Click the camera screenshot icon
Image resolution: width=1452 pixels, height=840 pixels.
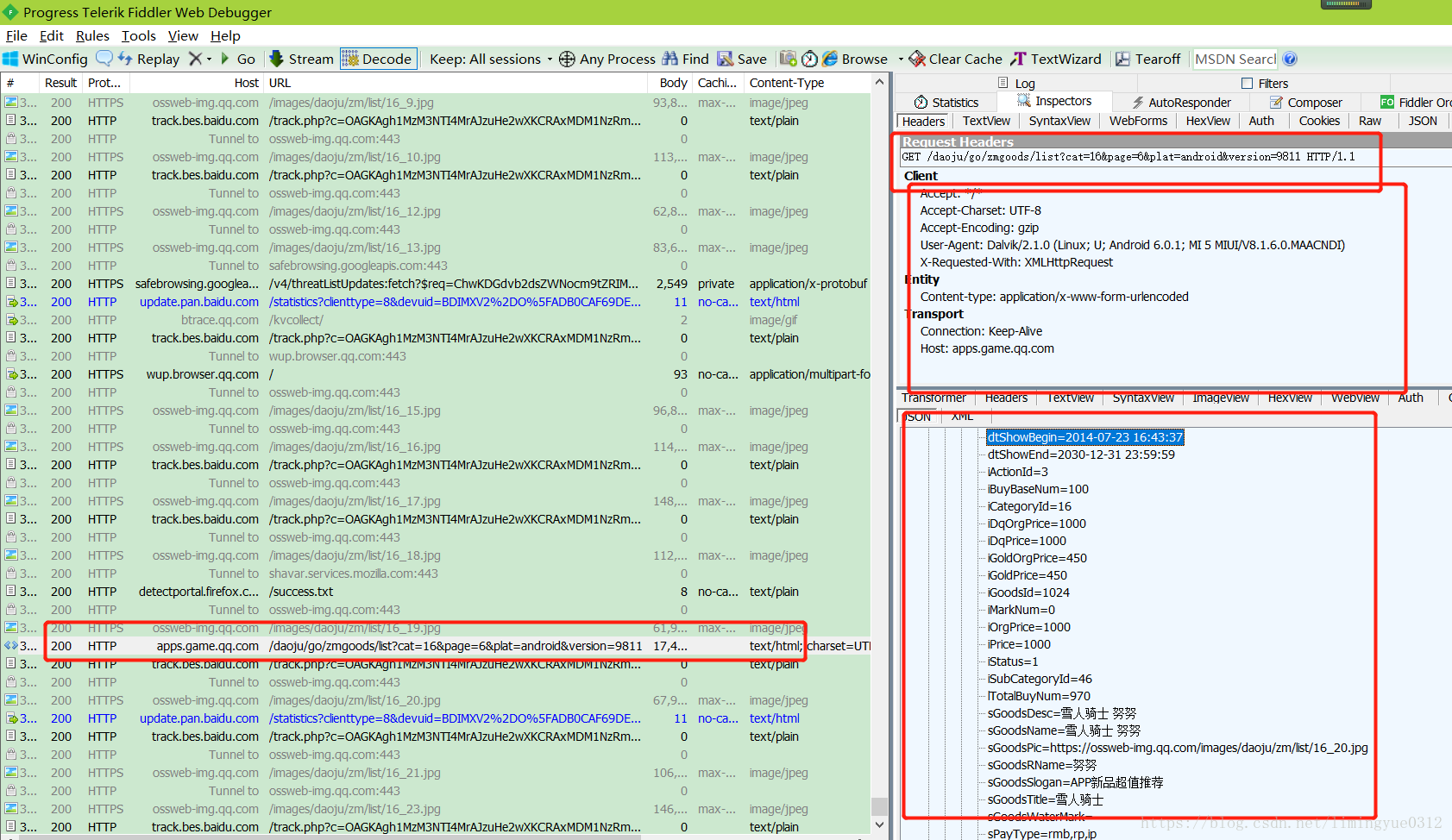pyautogui.click(x=788, y=59)
